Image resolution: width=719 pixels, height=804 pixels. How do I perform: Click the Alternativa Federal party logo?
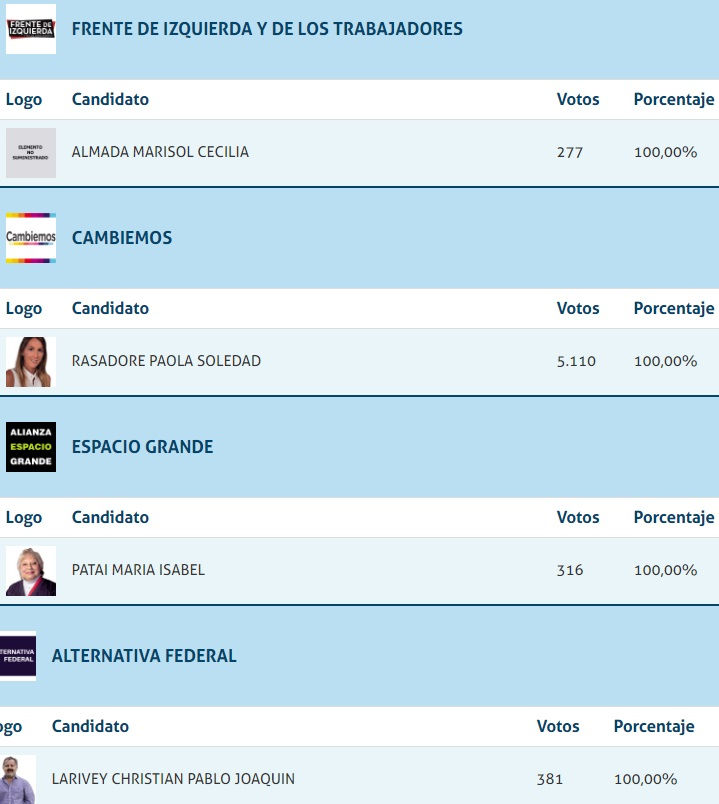[18, 656]
